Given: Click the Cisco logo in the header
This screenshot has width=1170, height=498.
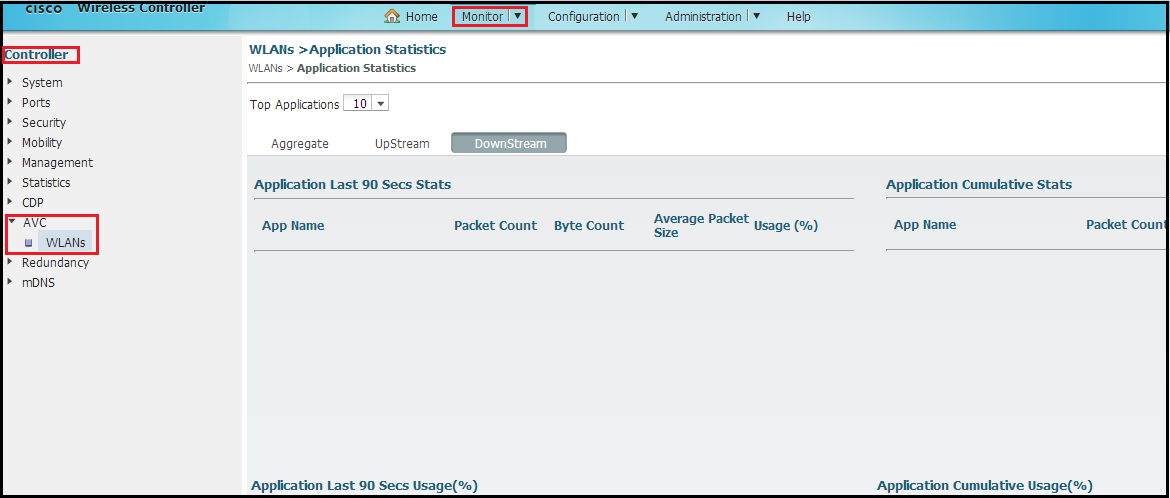Looking at the screenshot, I should [44, 8].
